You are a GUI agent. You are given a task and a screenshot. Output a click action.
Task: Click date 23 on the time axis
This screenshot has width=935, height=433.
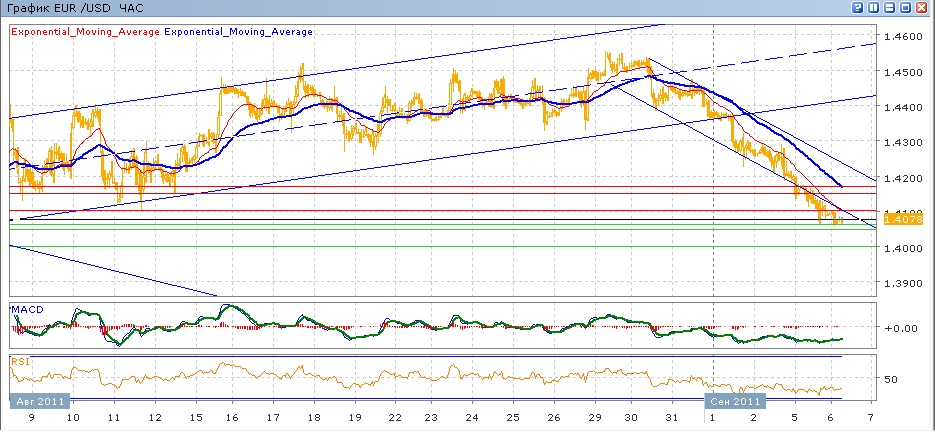[431, 417]
